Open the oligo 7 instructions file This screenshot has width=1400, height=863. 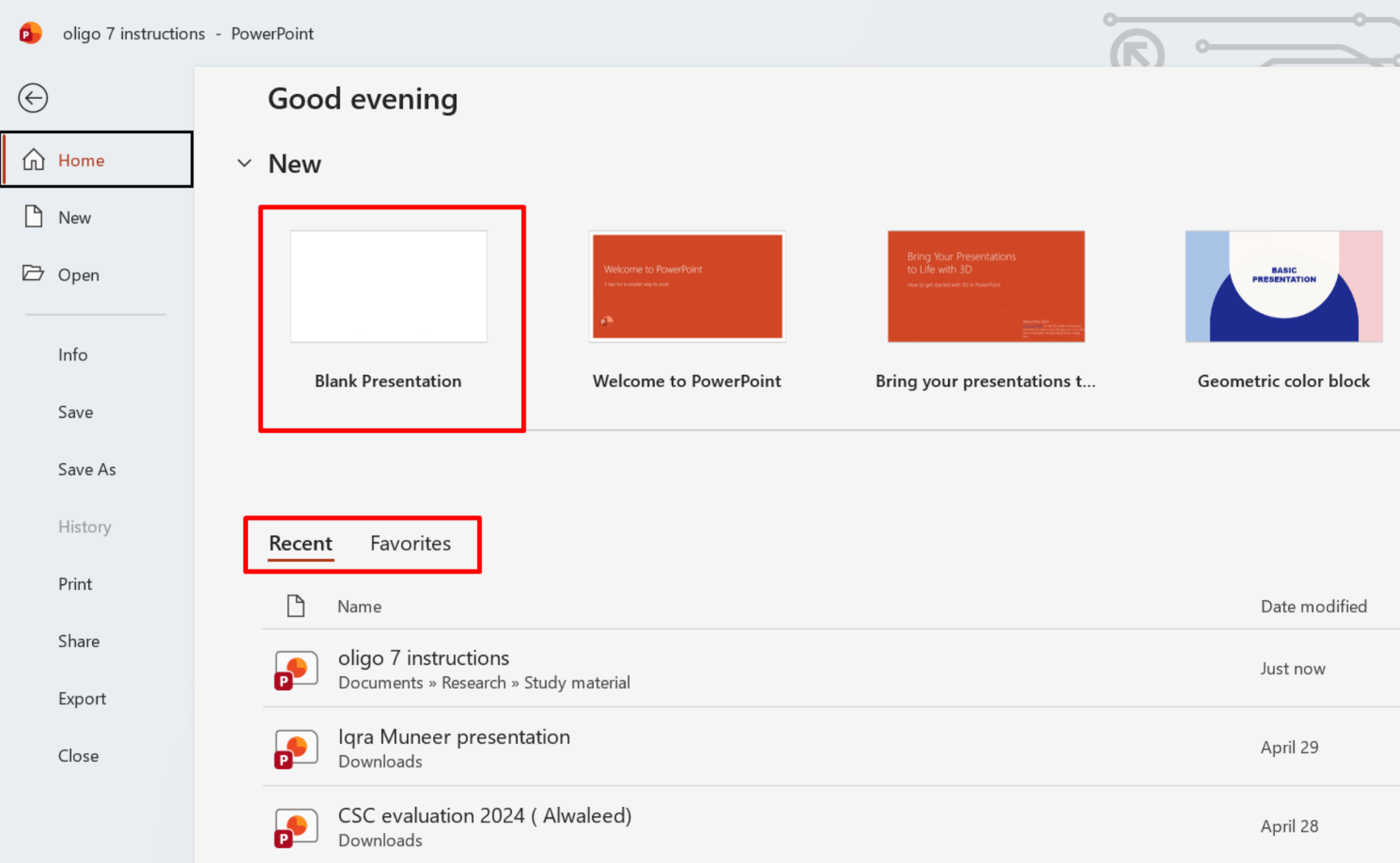click(x=831, y=668)
